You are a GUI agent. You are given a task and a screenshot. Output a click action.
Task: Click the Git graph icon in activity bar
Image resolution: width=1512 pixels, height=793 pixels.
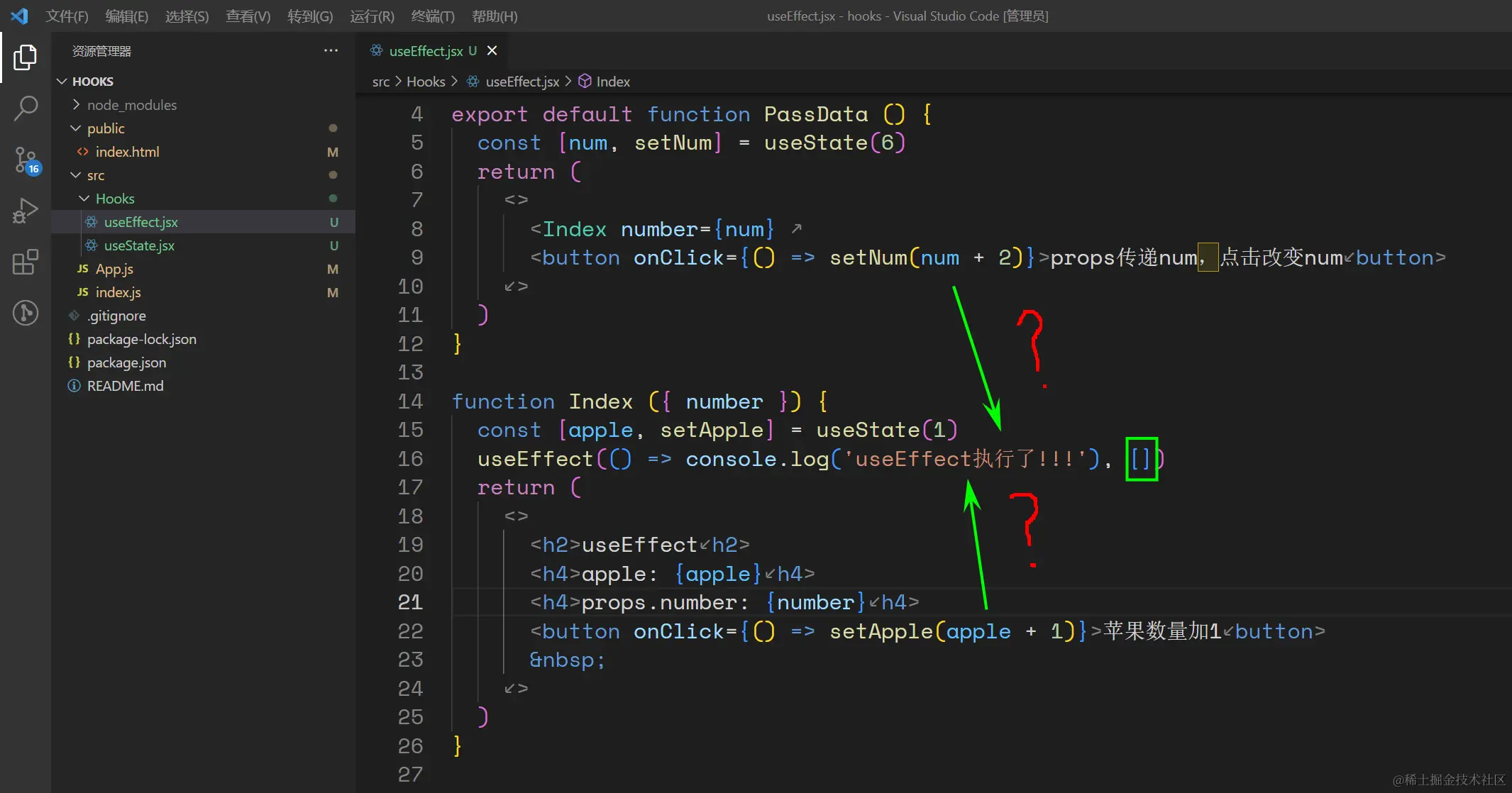(x=25, y=313)
